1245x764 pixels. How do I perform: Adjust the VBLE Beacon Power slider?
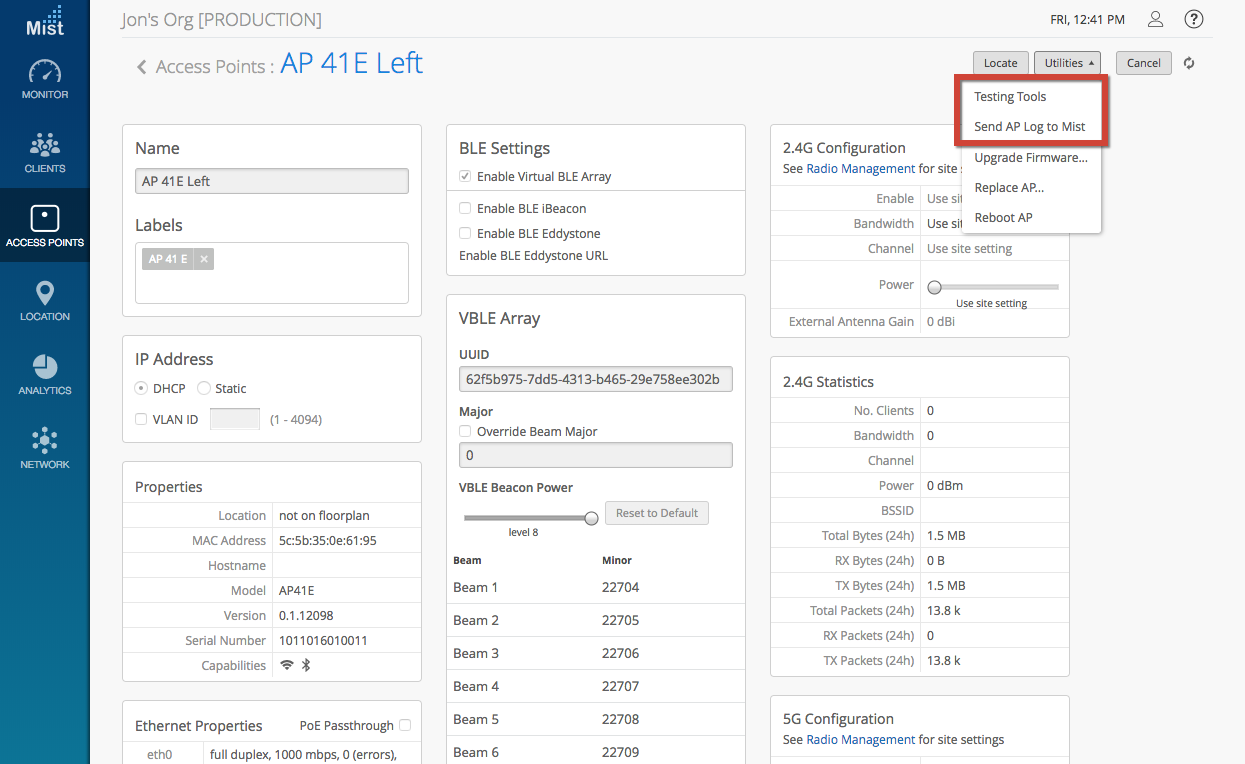tap(591, 518)
